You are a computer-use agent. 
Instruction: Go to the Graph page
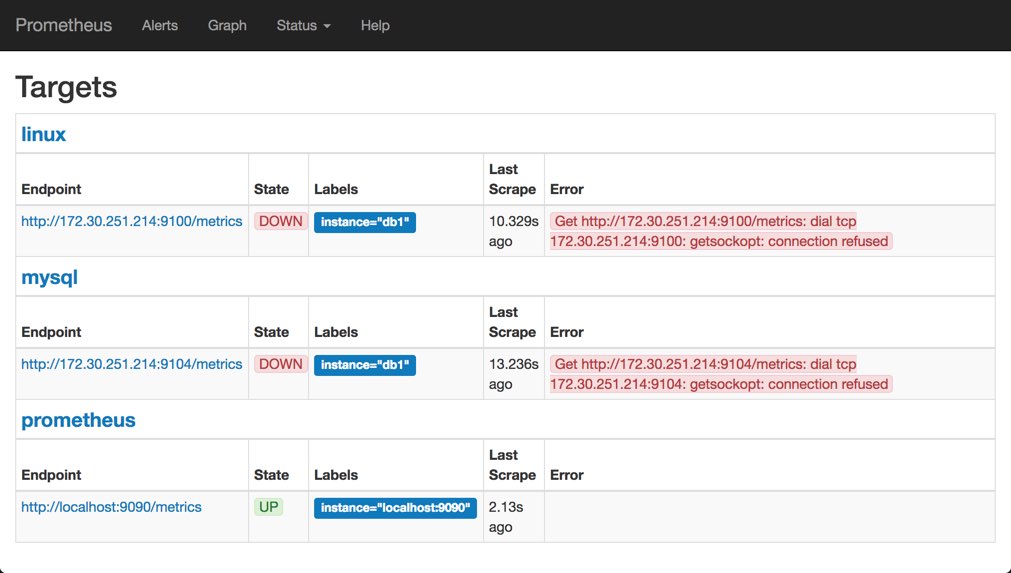pyautogui.click(x=227, y=25)
